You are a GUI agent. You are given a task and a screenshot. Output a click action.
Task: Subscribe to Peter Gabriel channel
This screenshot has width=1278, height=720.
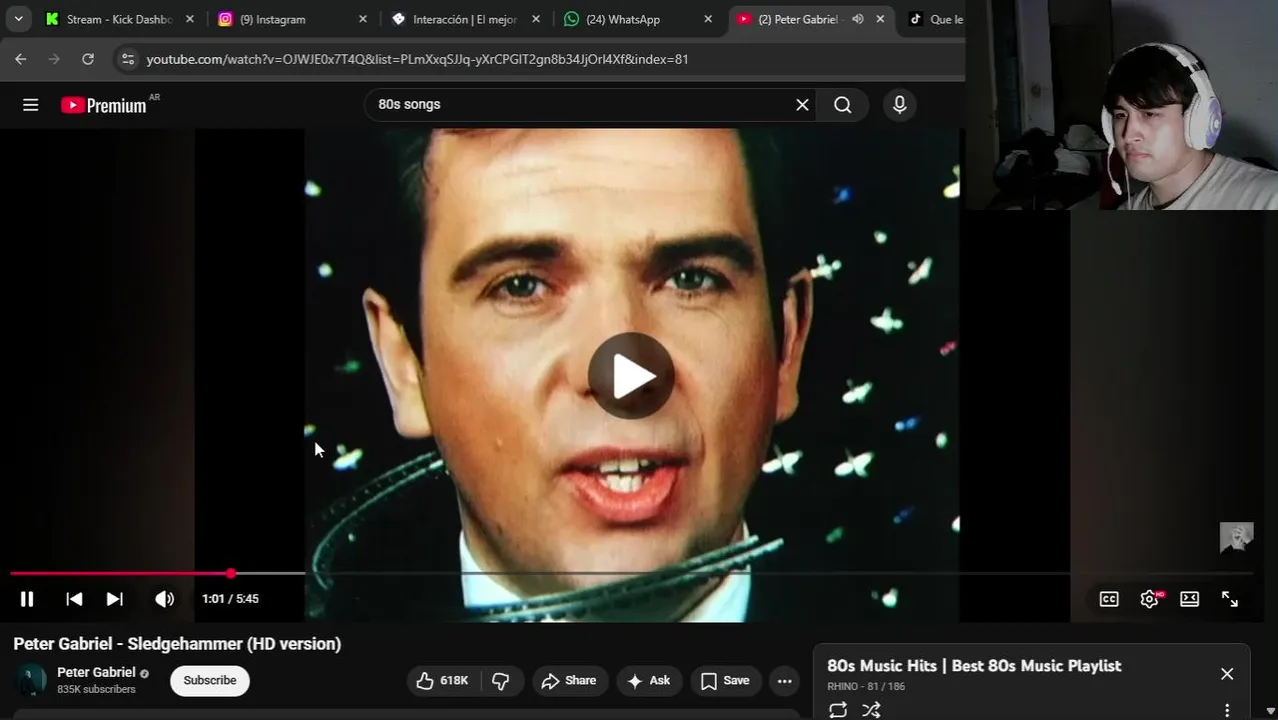pyautogui.click(x=210, y=680)
